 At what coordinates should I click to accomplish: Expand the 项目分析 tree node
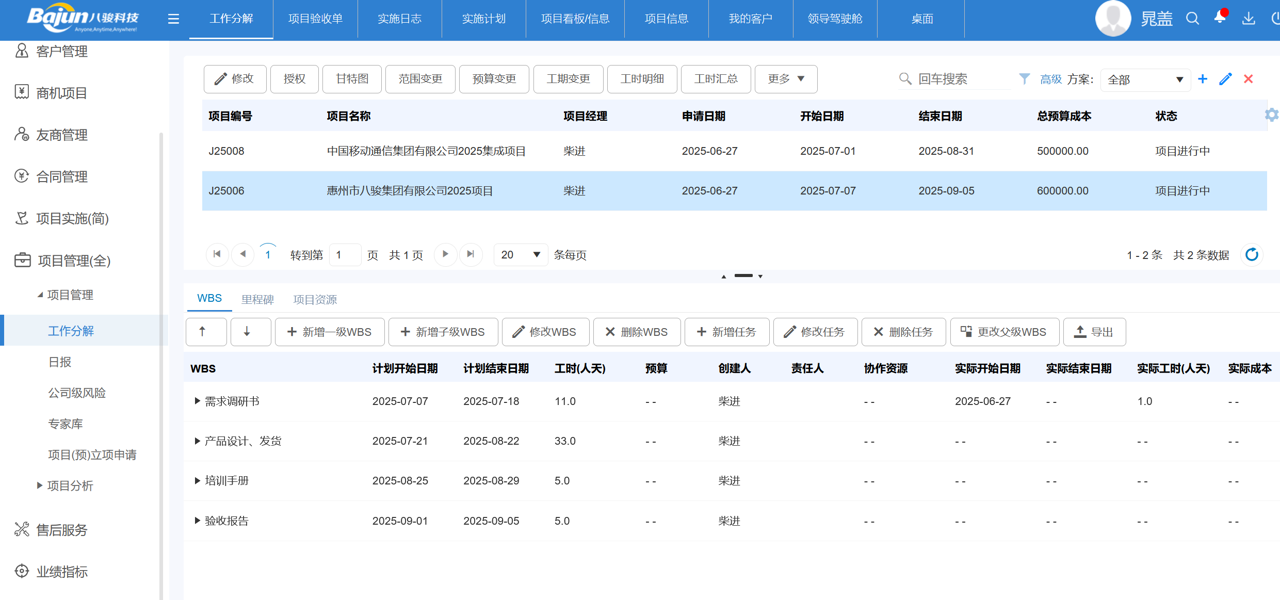pos(40,486)
